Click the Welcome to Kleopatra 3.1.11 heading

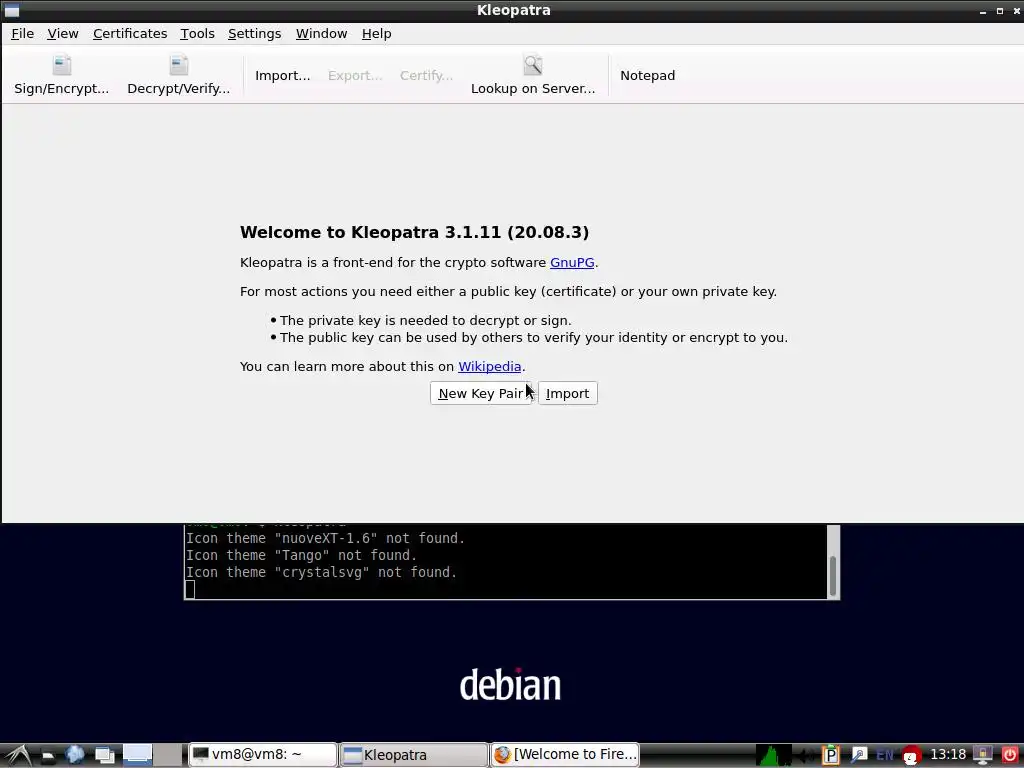(414, 232)
